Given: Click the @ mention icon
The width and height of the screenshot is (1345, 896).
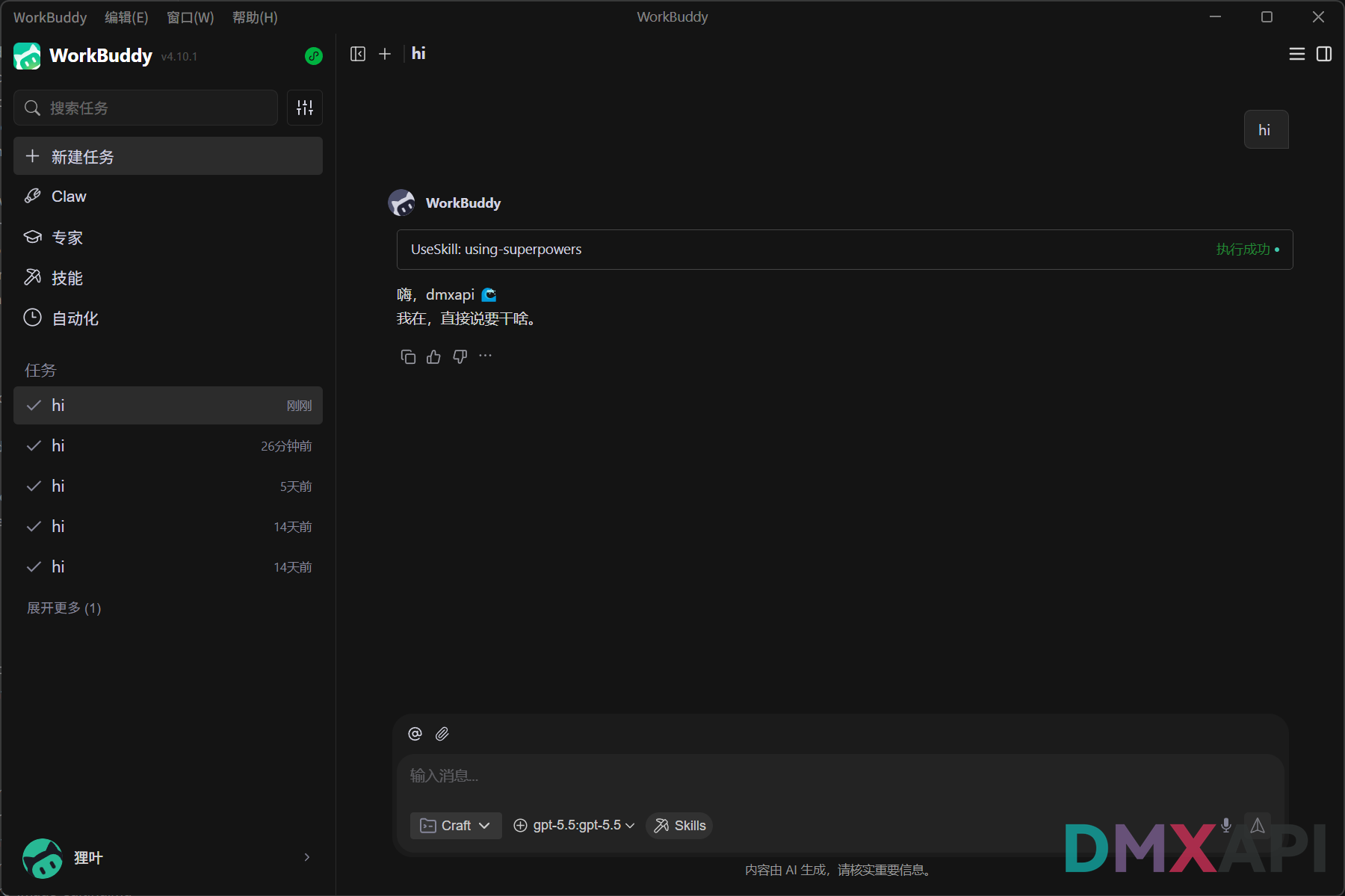Looking at the screenshot, I should pyautogui.click(x=415, y=734).
